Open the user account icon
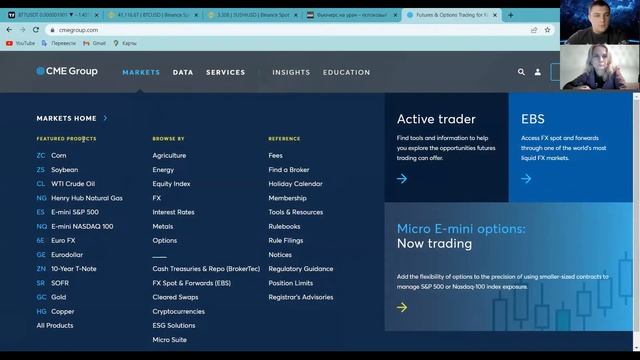The image size is (640, 360). pyautogui.click(x=538, y=72)
